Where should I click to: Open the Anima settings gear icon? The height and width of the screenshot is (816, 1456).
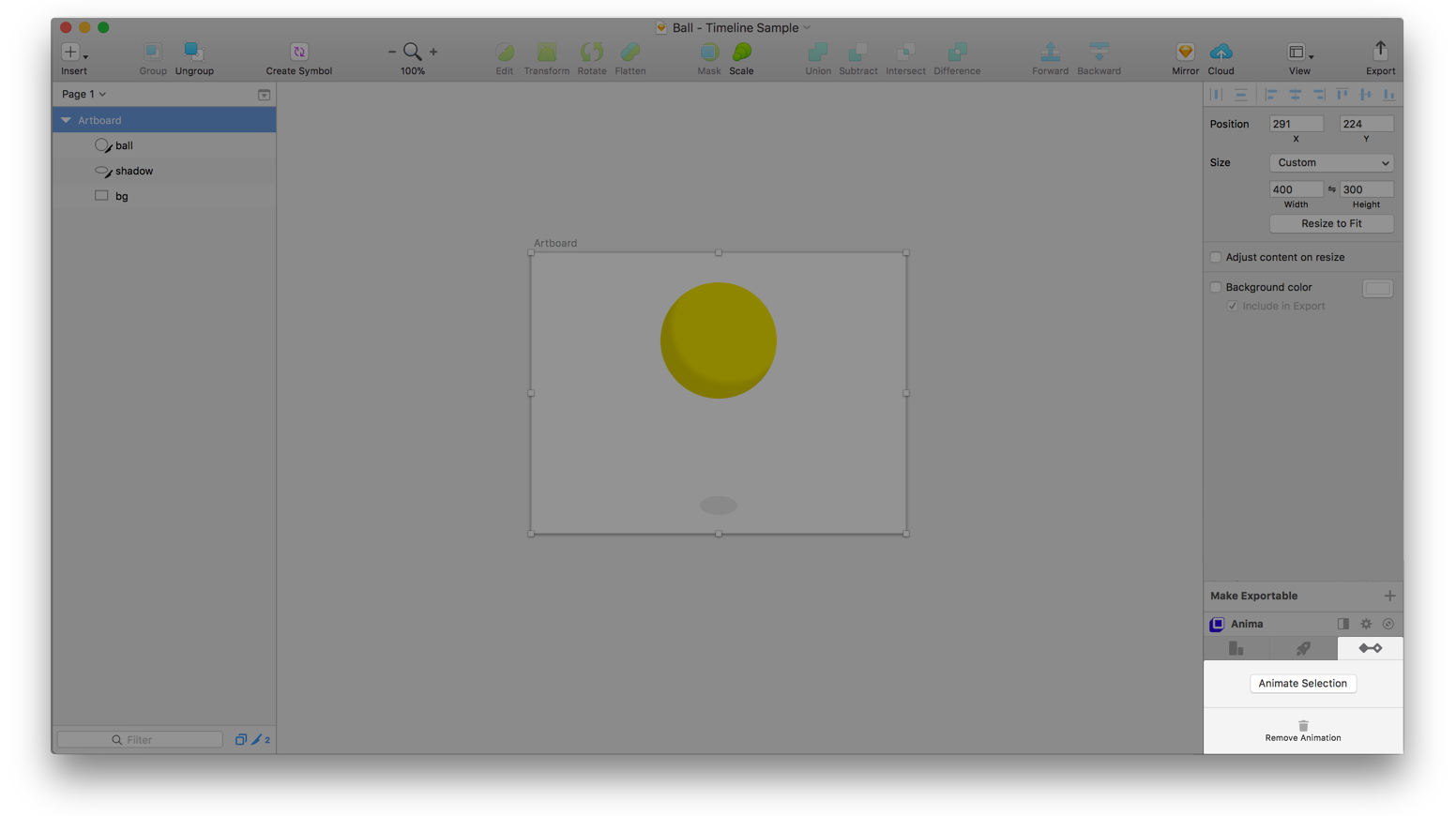[x=1366, y=623]
